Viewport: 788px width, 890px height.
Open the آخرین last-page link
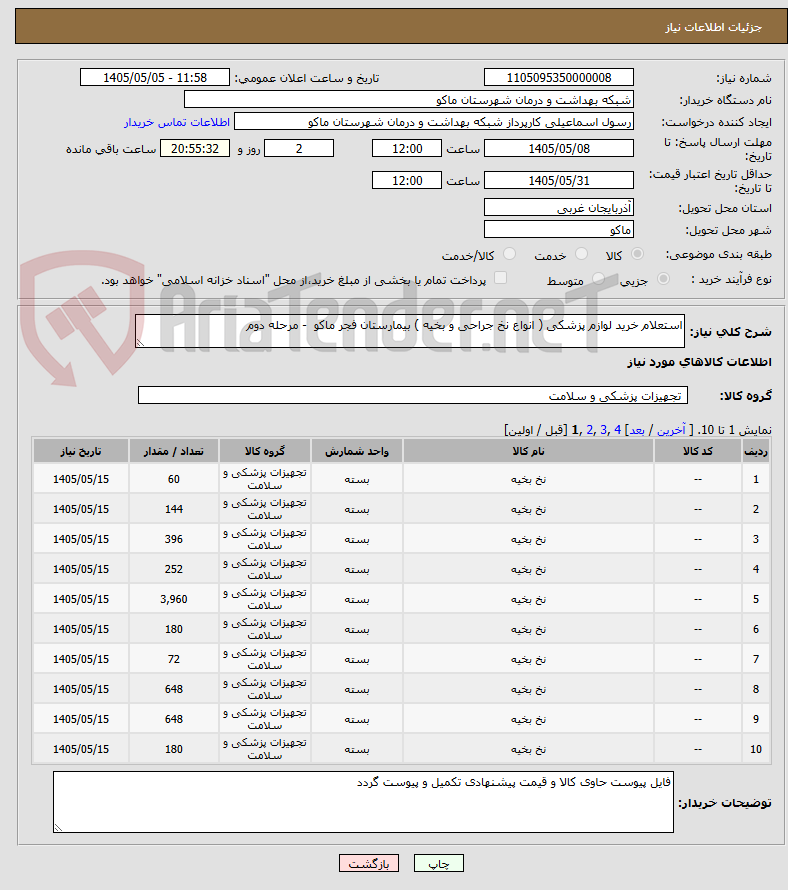tap(671, 430)
